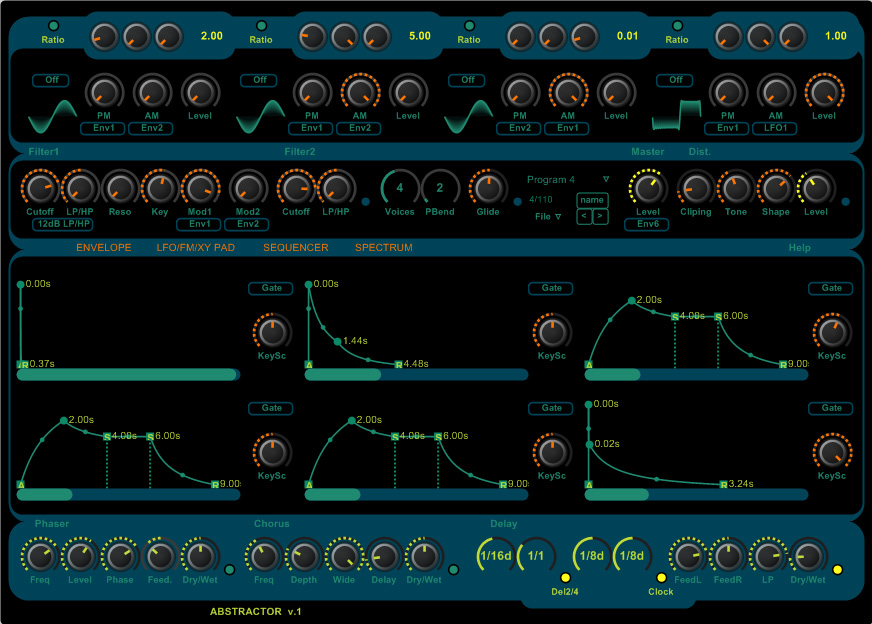Click the Mod1 knob

pyautogui.click(x=200, y=189)
